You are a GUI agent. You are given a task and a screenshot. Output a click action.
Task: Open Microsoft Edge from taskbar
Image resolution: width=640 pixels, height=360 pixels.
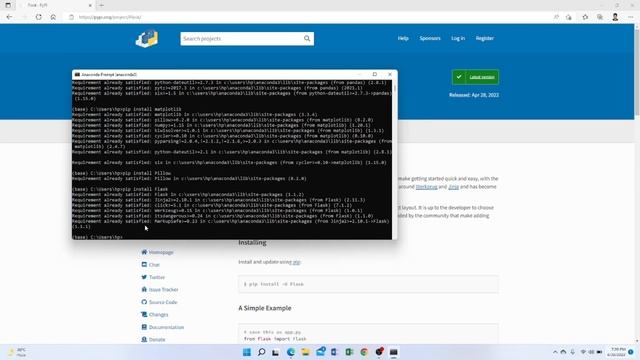(291, 352)
